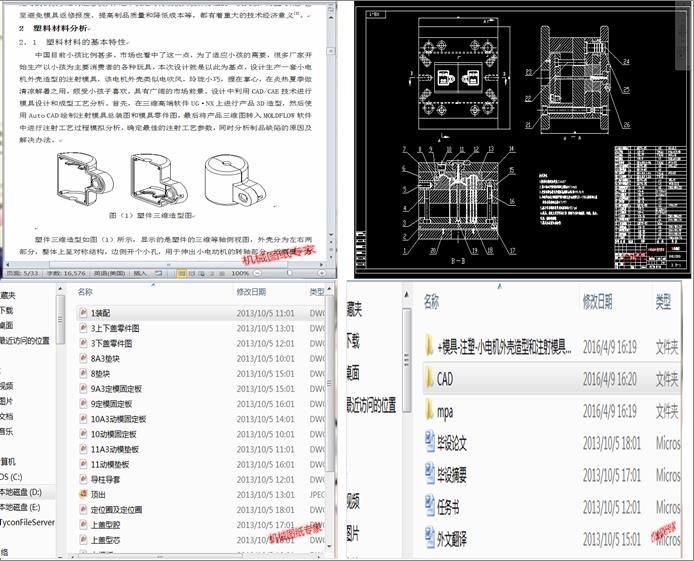Switch to Web Layout view in Word status bar
Viewport: 694px width, 561px height.
pos(202,273)
